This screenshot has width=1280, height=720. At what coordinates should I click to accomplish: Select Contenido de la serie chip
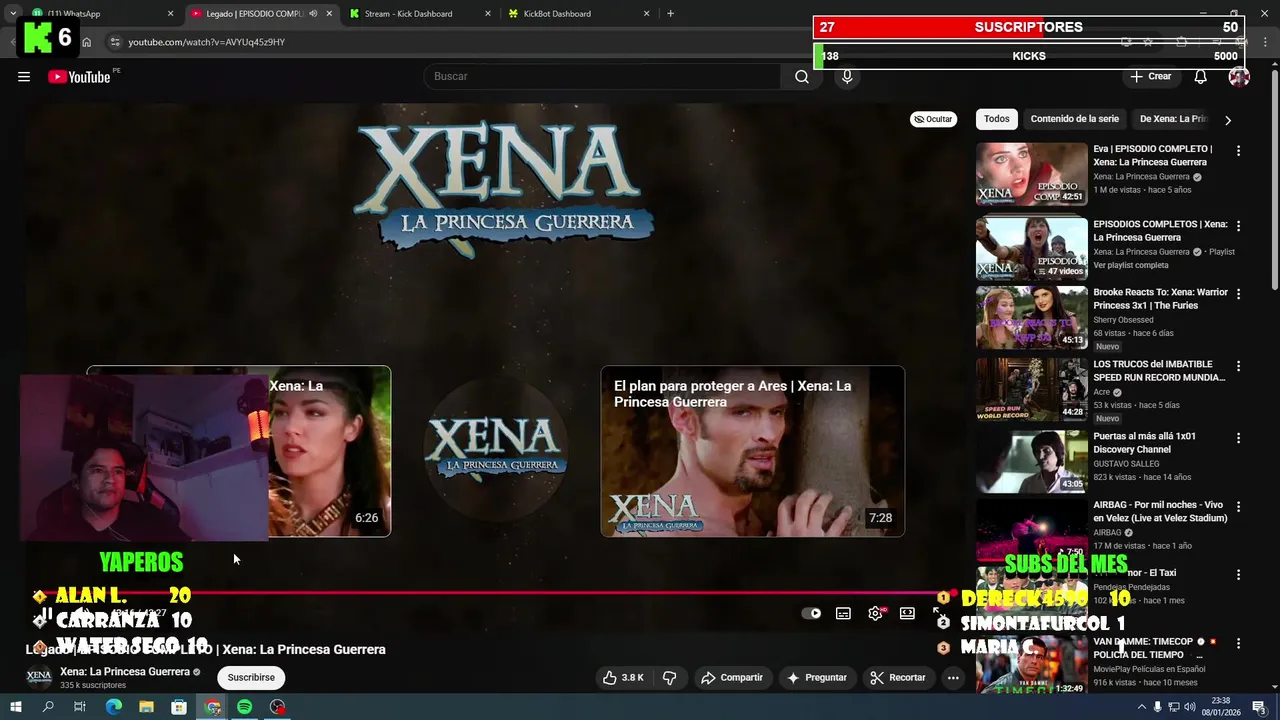1075,119
